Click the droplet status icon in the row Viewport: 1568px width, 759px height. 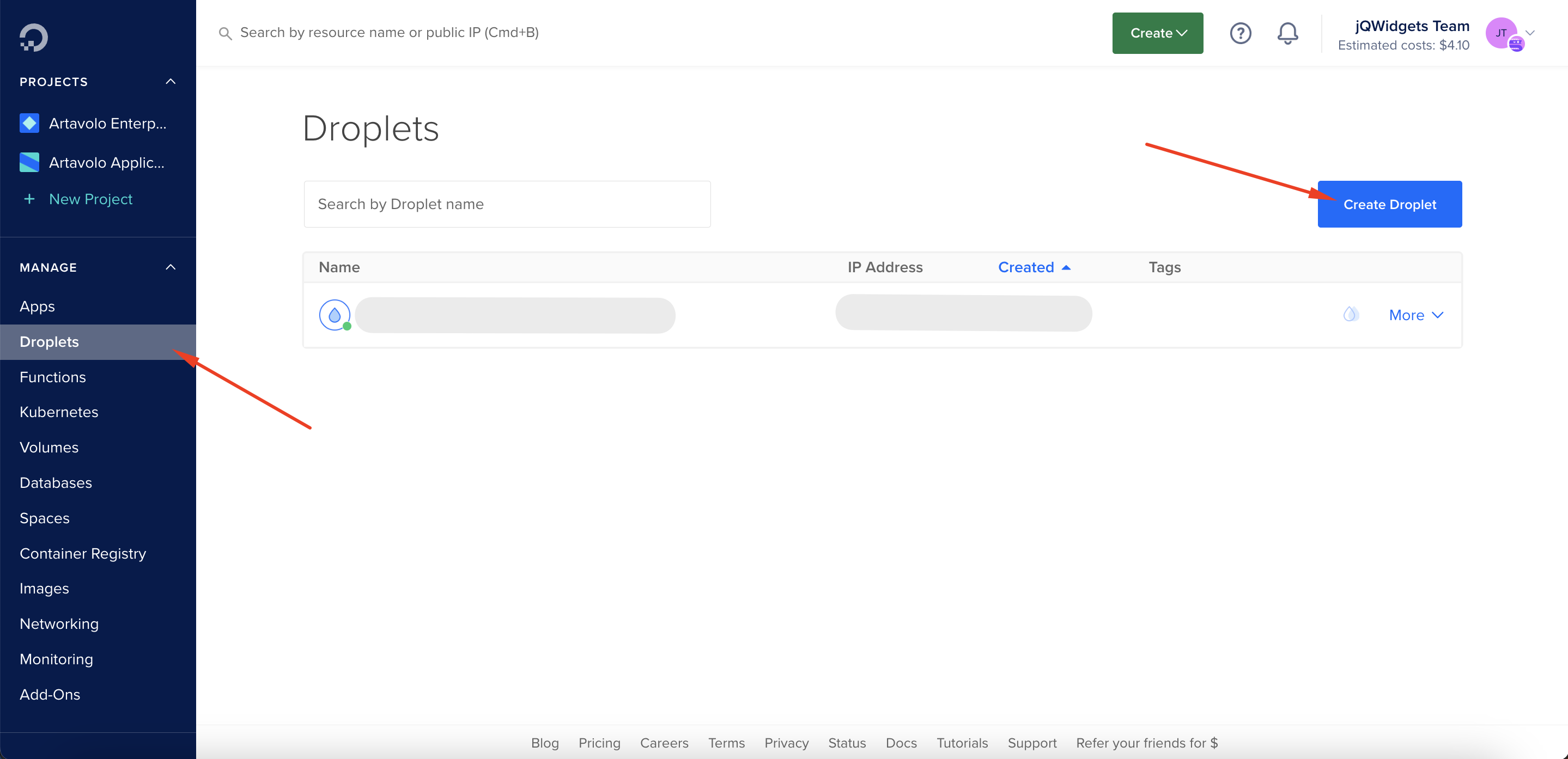335,315
